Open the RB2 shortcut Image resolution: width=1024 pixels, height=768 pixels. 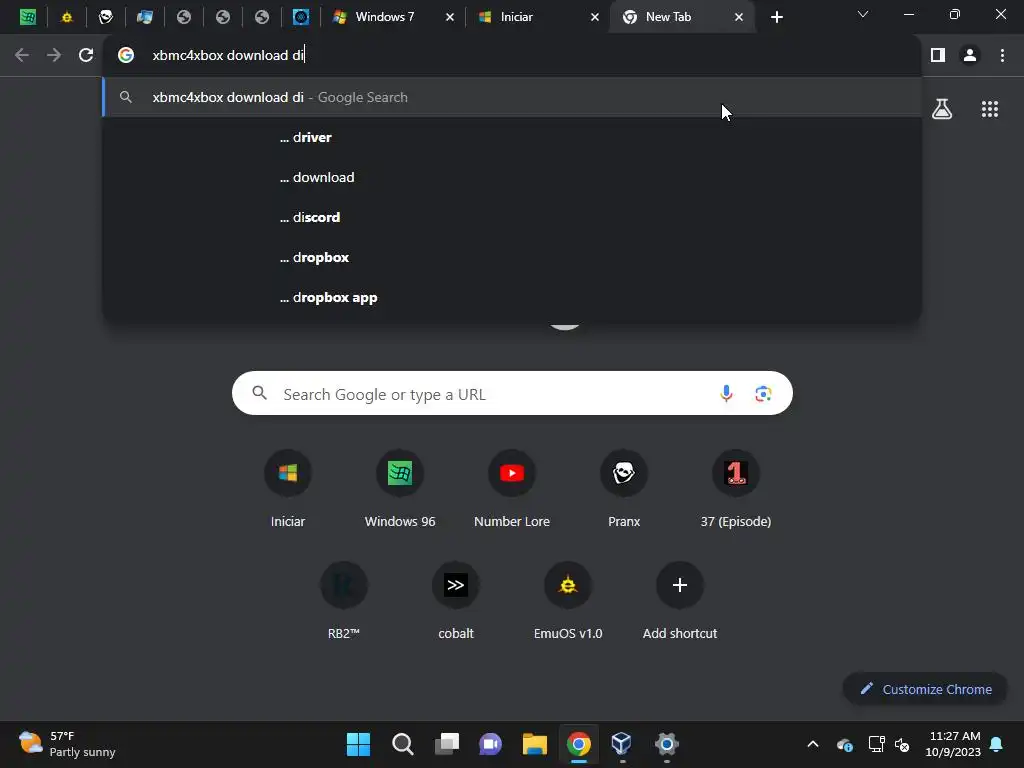[344, 600]
